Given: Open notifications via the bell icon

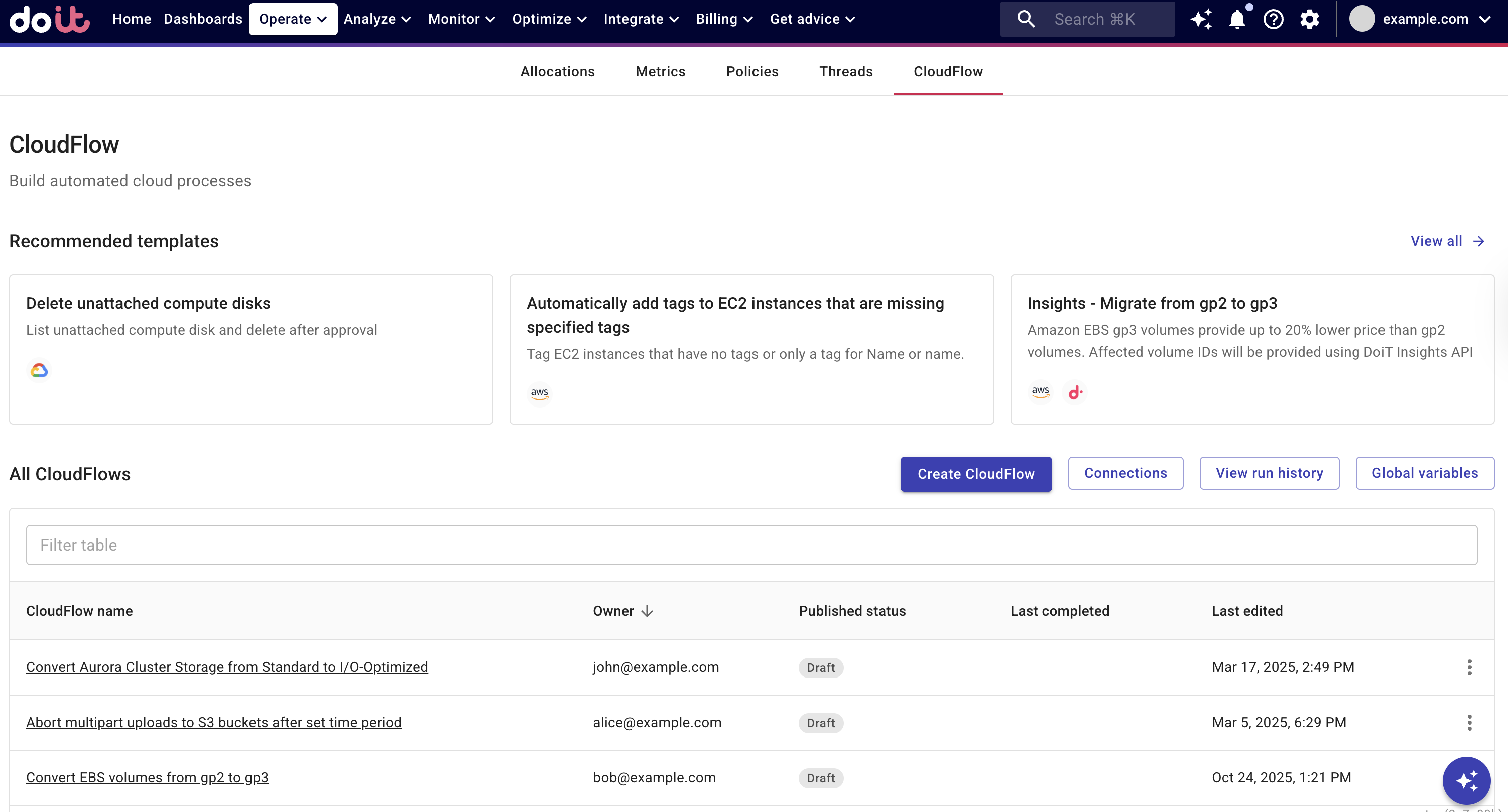Looking at the screenshot, I should click(x=1237, y=19).
